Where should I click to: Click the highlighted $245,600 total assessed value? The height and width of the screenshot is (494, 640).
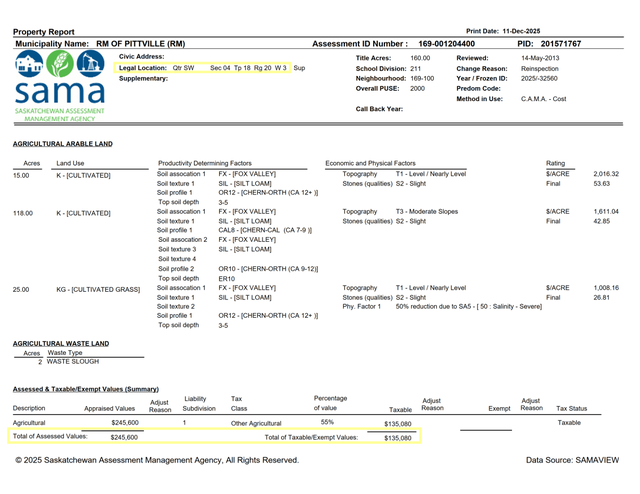point(124,437)
